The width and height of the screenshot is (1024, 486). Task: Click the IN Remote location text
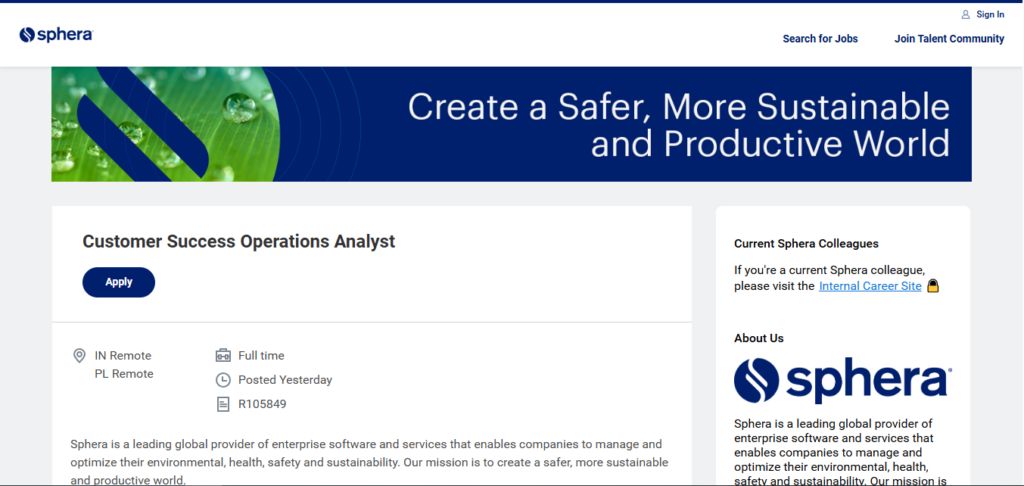click(x=123, y=355)
